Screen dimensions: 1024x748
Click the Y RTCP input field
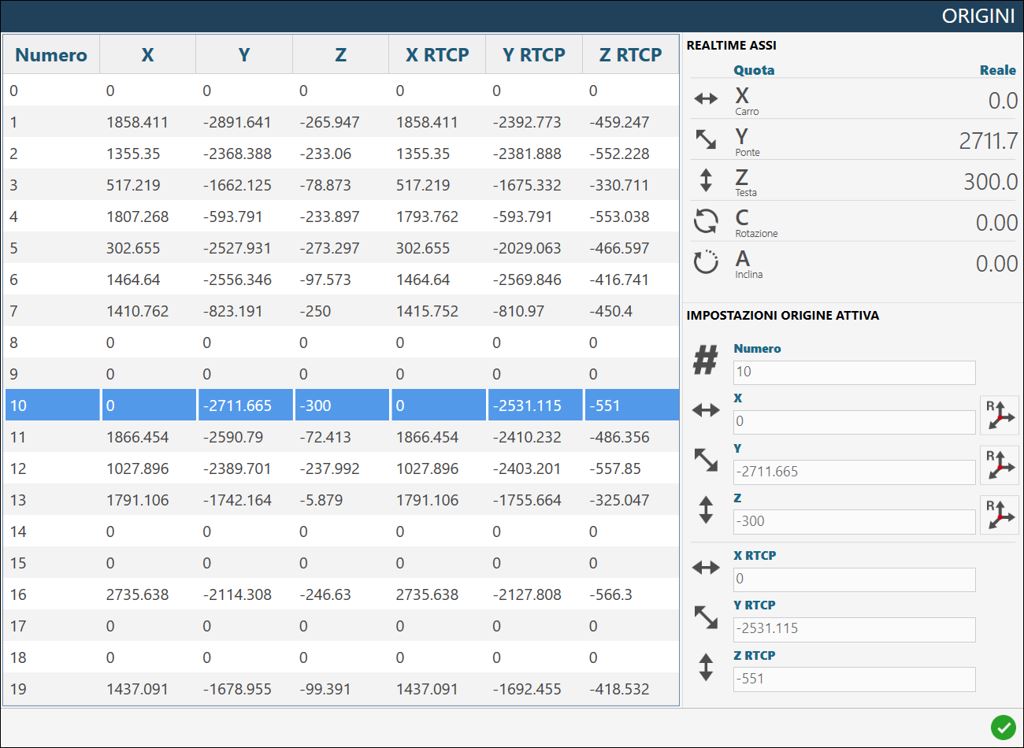click(x=854, y=629)
